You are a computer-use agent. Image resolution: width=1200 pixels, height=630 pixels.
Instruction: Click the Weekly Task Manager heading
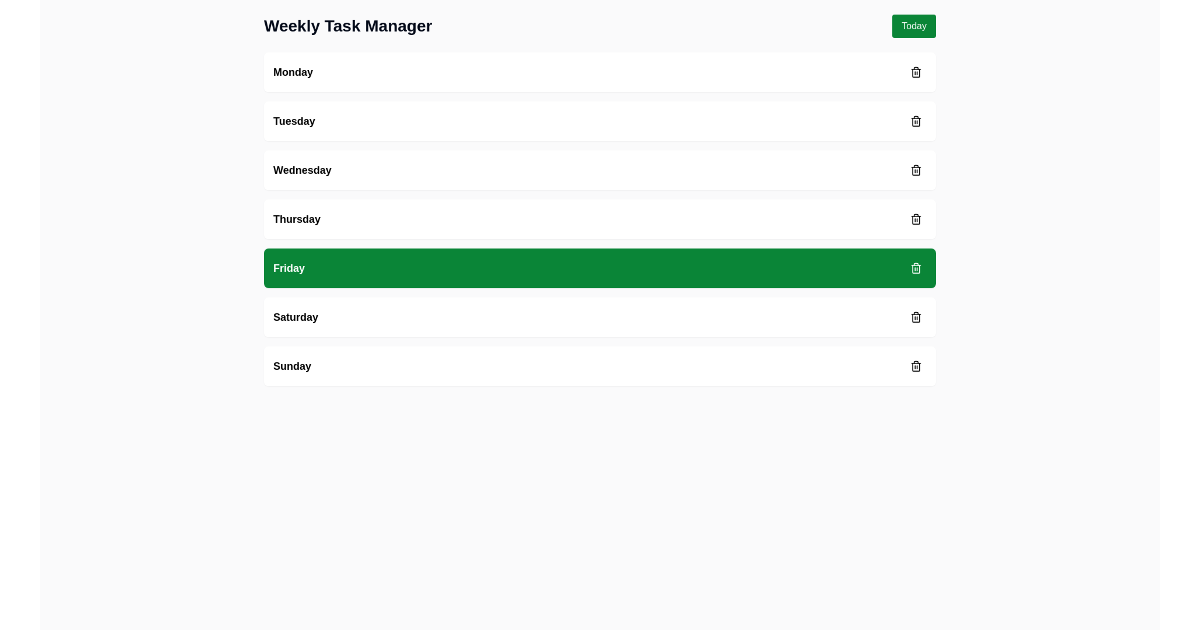[x=348, y=26]
